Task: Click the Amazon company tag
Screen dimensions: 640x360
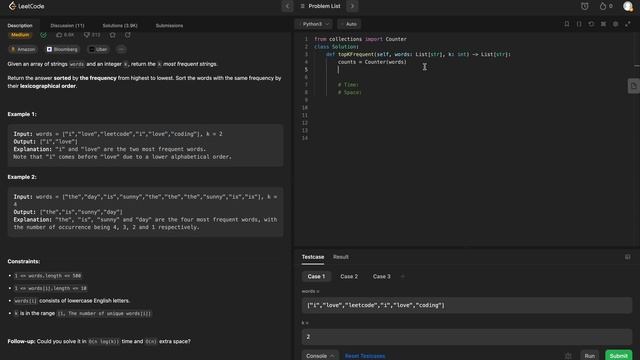Action: 23,49
